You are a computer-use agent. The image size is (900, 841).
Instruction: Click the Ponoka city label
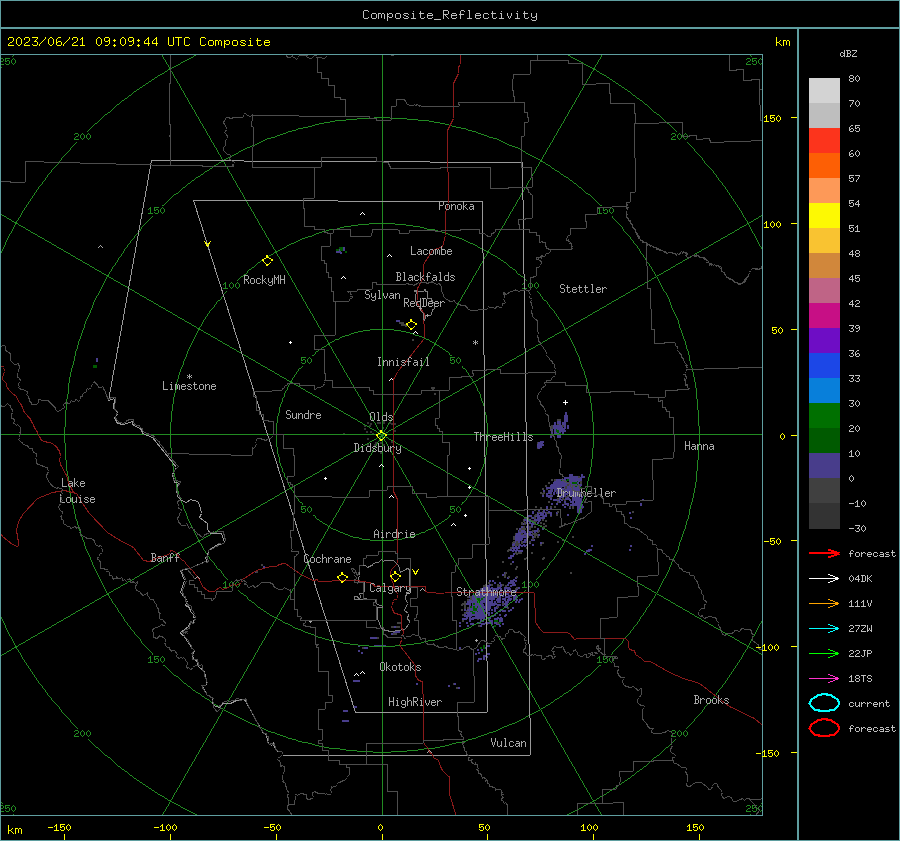click(456, 206)
